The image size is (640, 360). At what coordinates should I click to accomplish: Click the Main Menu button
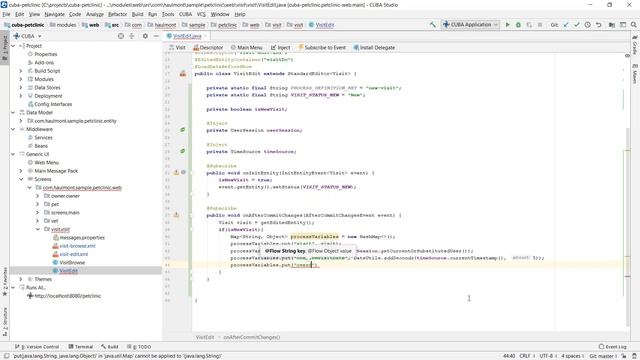[247, 48]
